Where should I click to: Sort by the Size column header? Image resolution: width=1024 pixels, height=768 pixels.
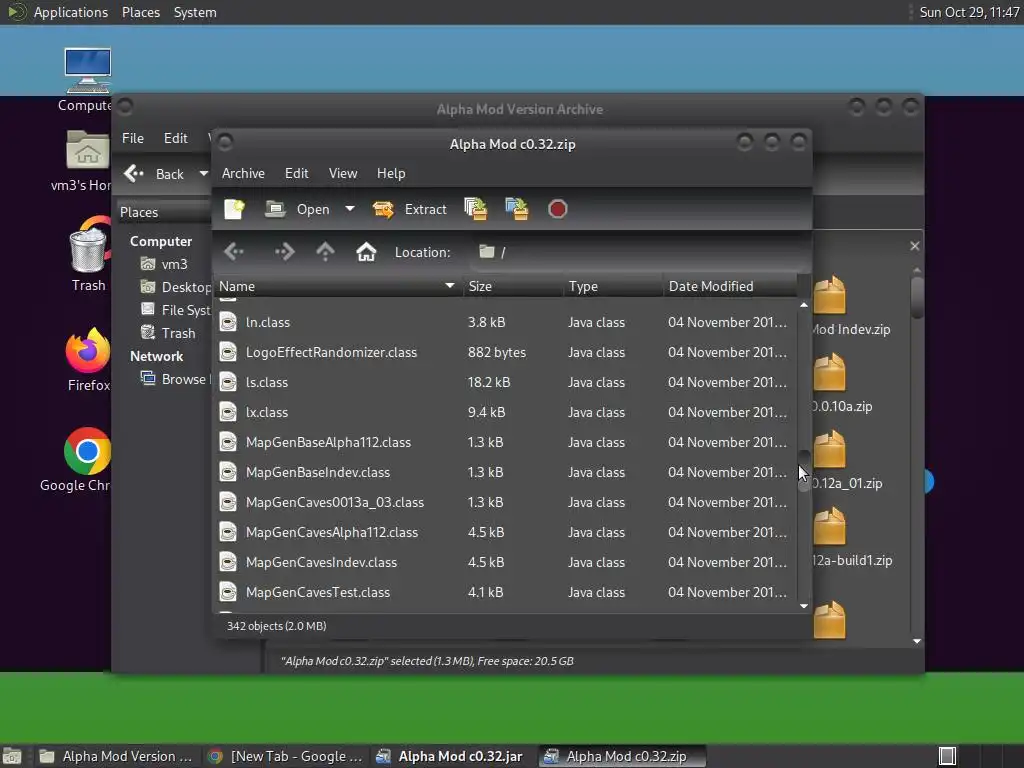pos(513,286)
